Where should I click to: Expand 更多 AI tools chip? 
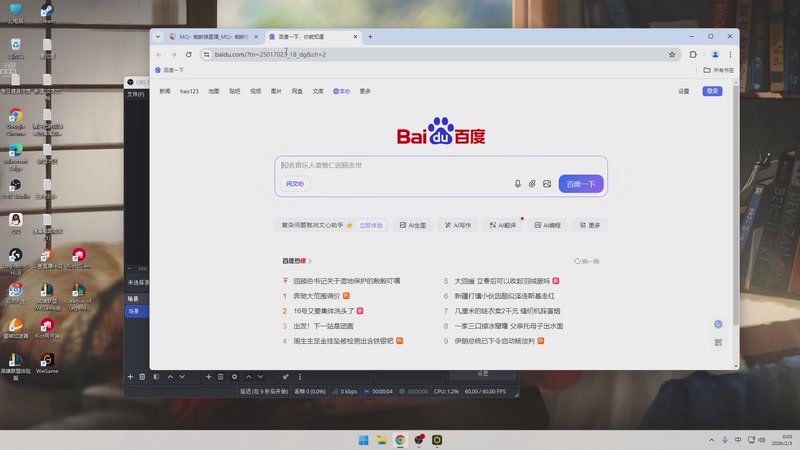click(x=590, y=225)
